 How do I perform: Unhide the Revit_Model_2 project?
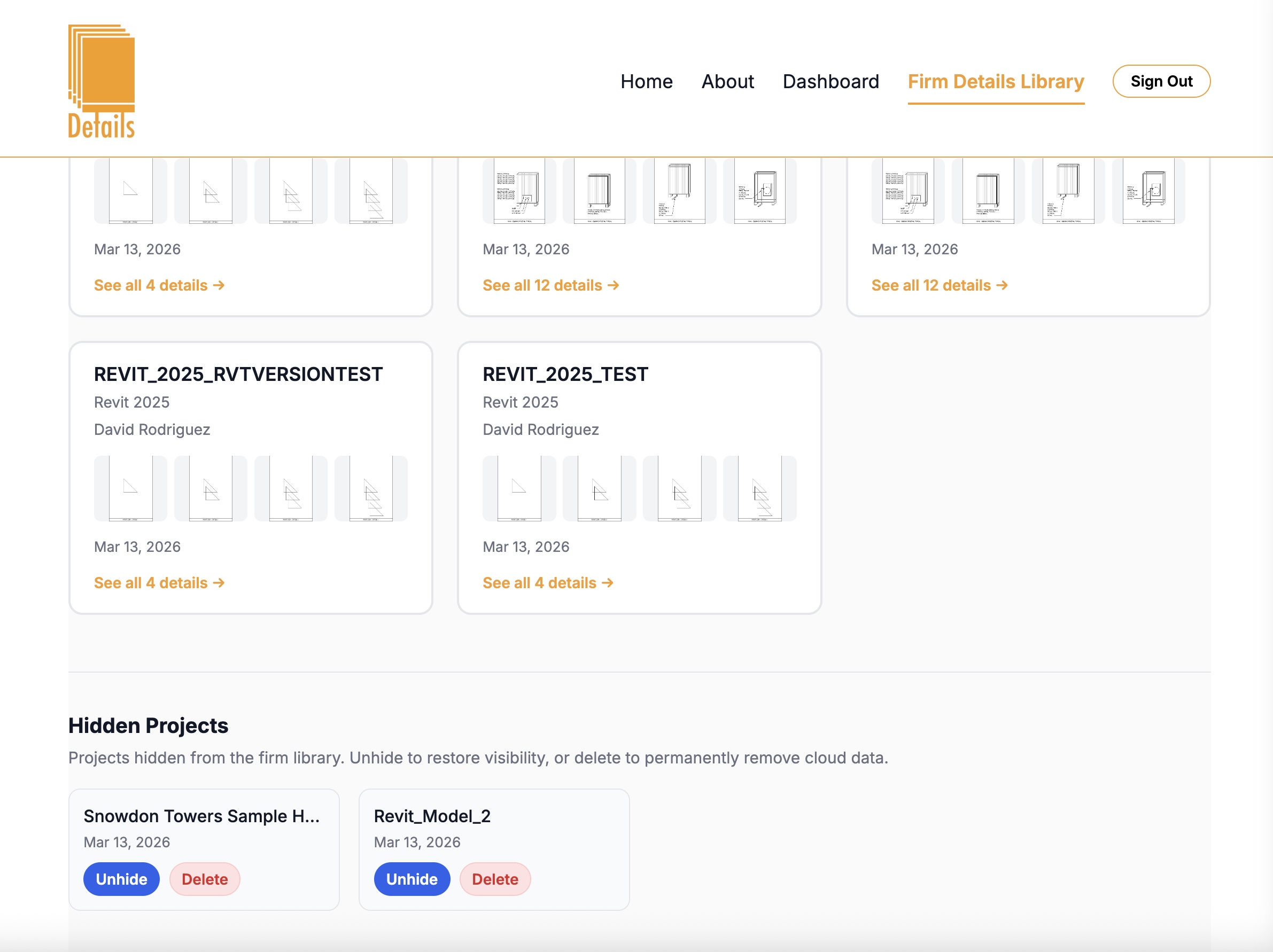412,878
